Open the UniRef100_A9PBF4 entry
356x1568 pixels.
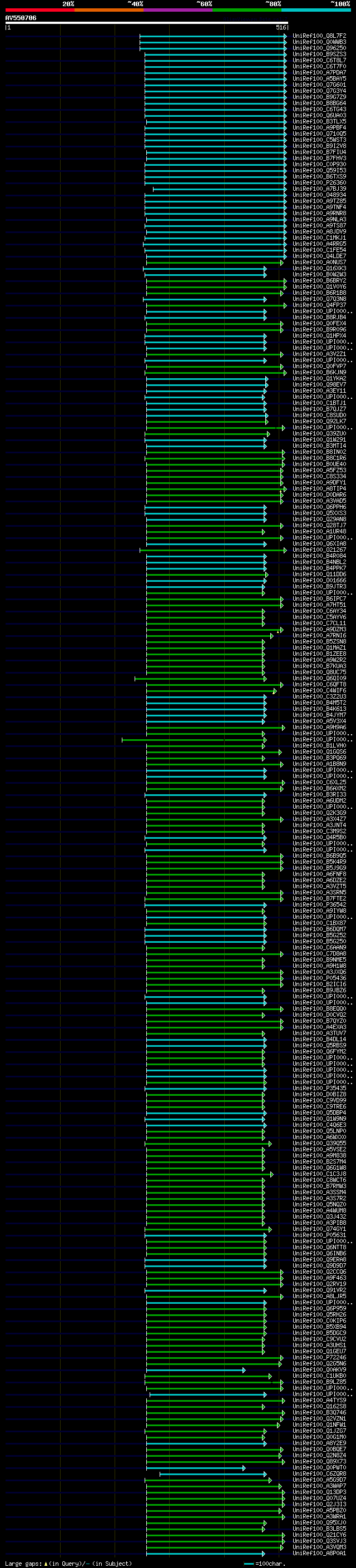coord(319,127)
